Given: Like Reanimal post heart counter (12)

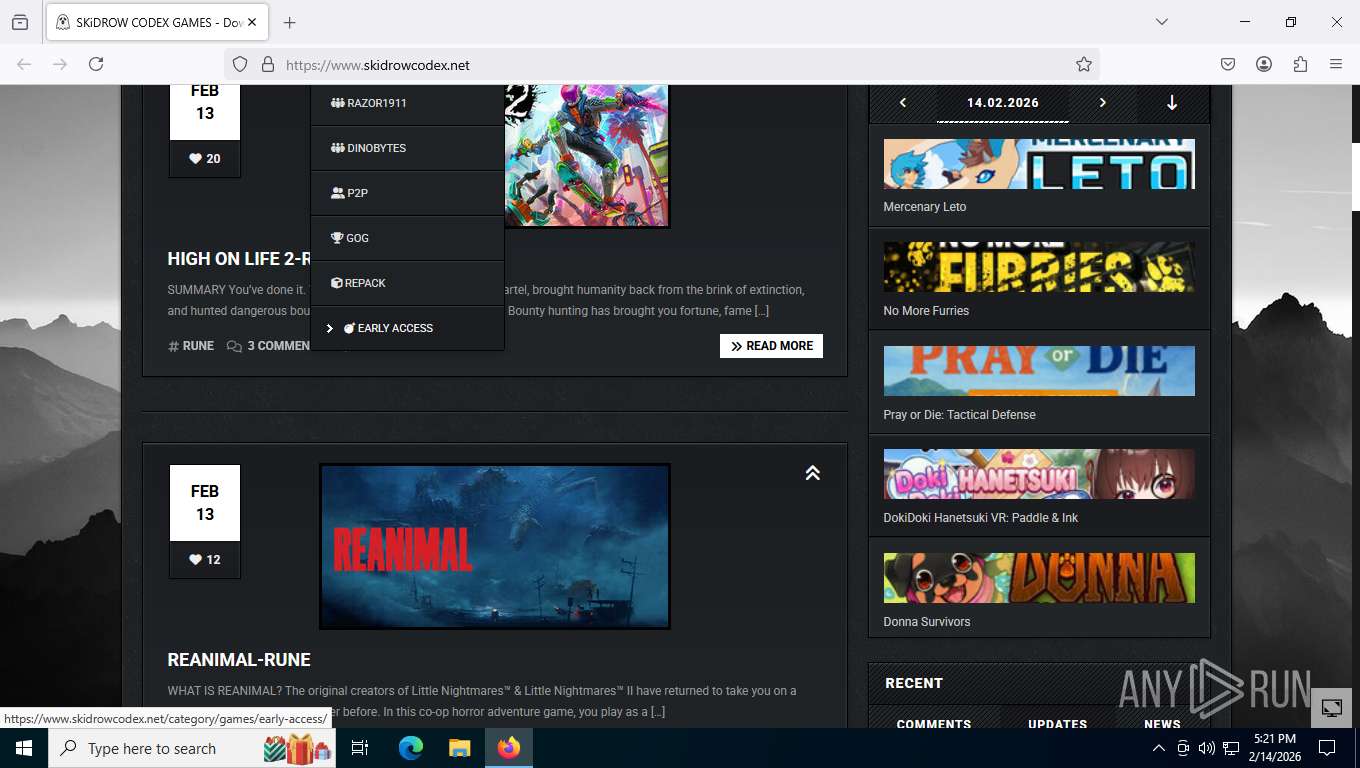Looking at the screenshot, I should pyautogui.click(x=205, y=559).
